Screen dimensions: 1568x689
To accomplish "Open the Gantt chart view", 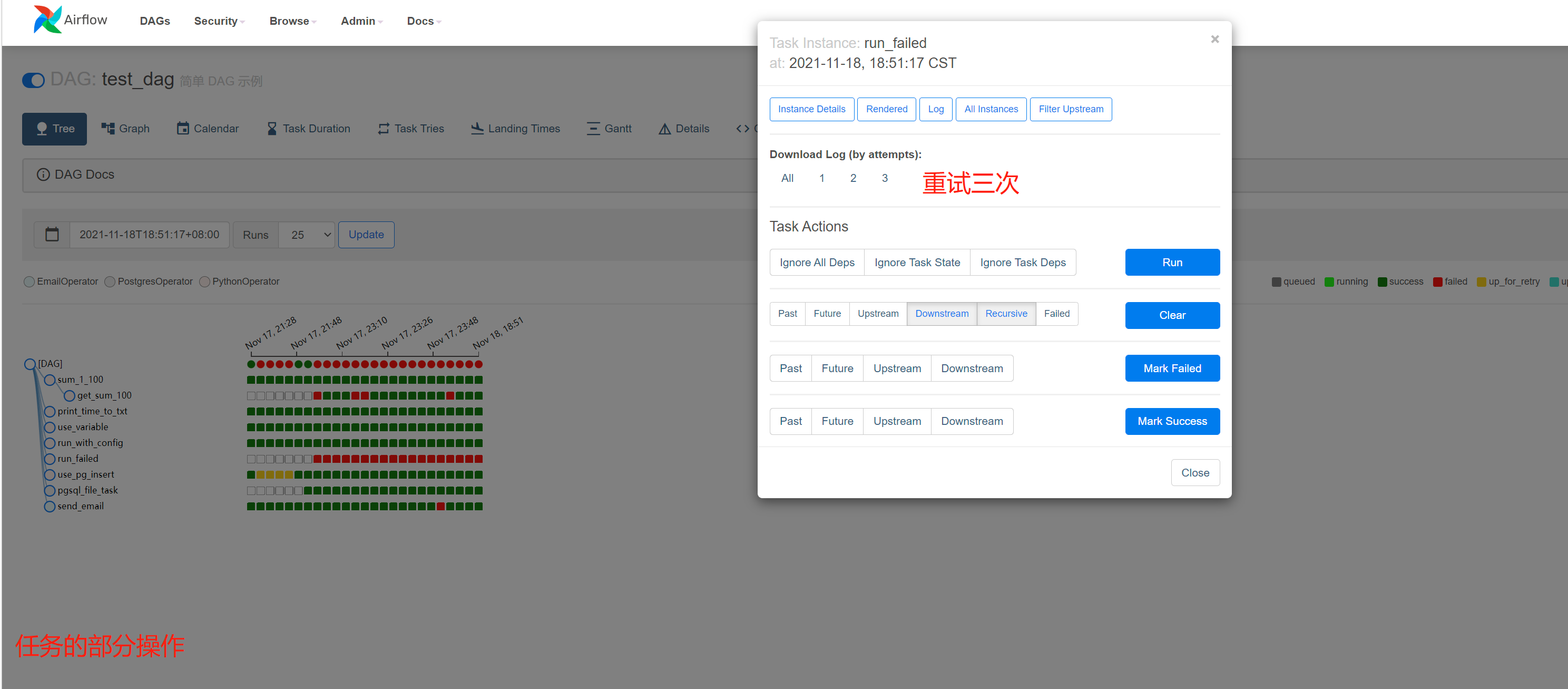I will click(609, 129).
